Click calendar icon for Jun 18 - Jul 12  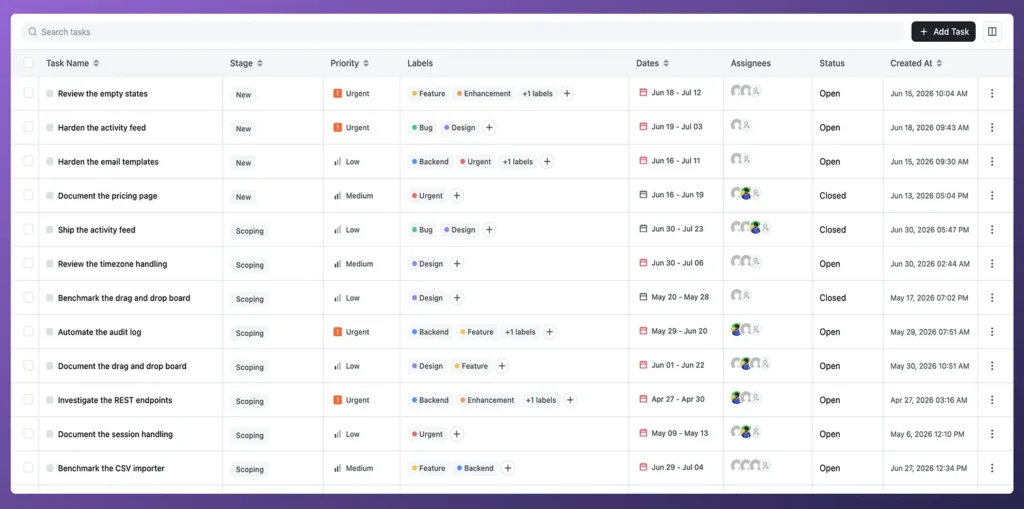pos(643,93)
